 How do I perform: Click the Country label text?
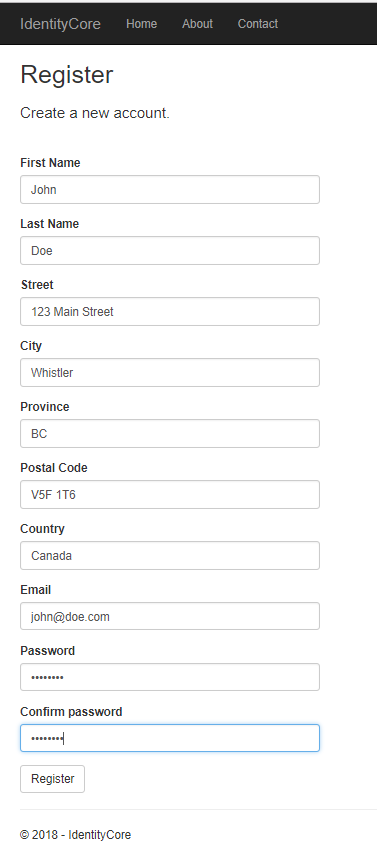pyautogui.click(x=42, y=529)
